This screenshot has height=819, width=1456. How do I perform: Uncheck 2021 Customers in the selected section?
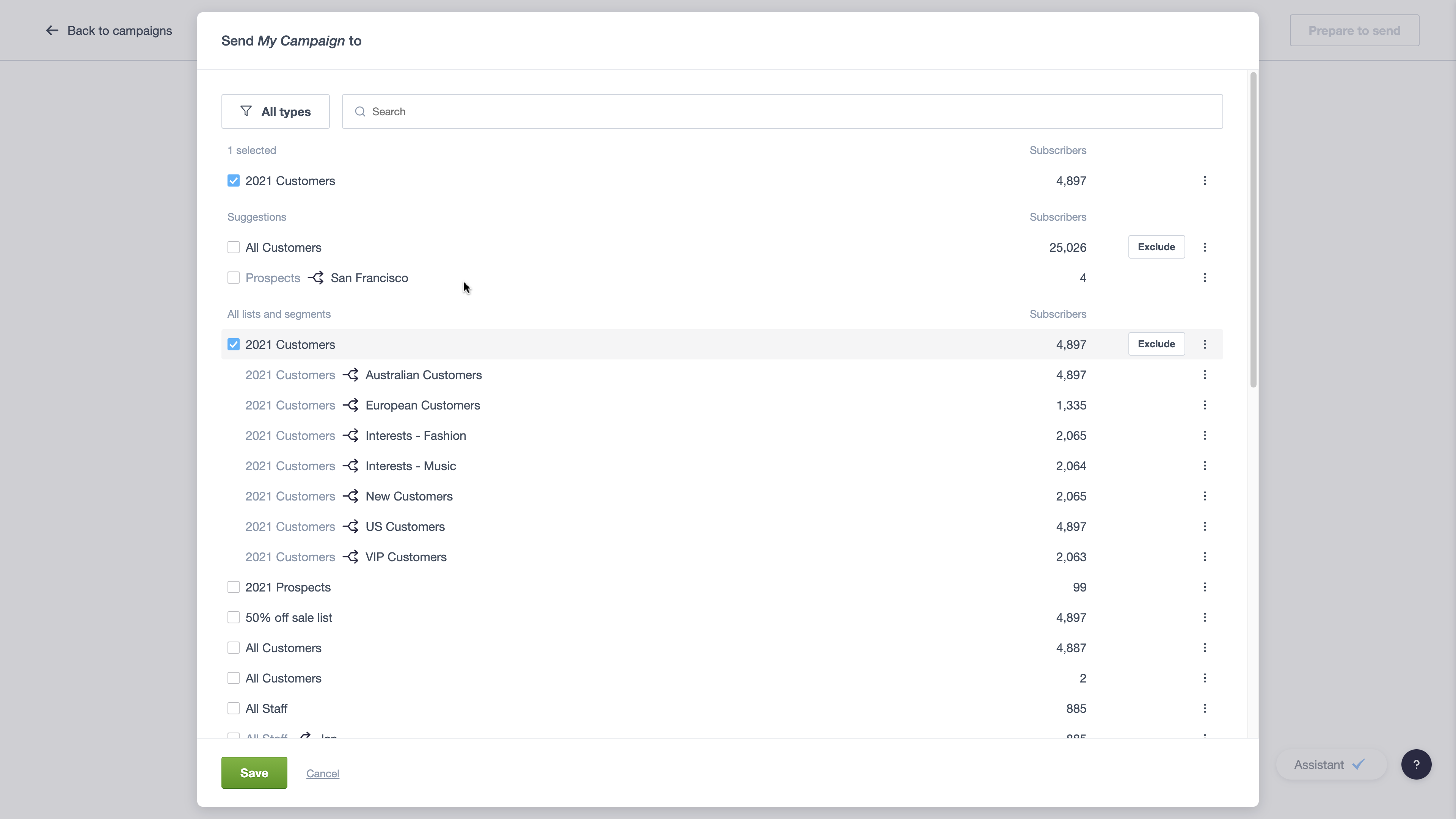click(x=234, y=180)
